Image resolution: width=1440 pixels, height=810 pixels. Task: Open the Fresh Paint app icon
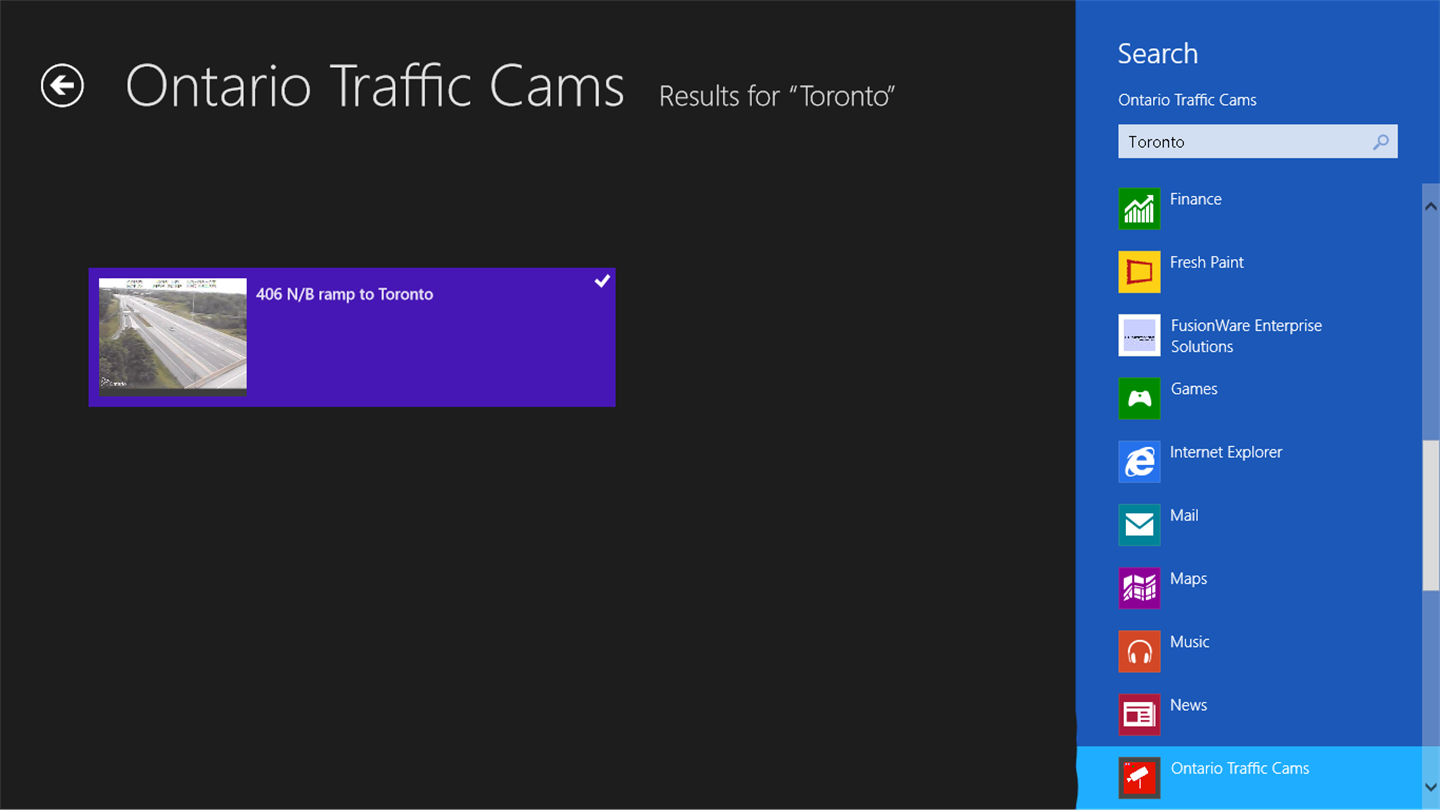tap(1139, 272)
